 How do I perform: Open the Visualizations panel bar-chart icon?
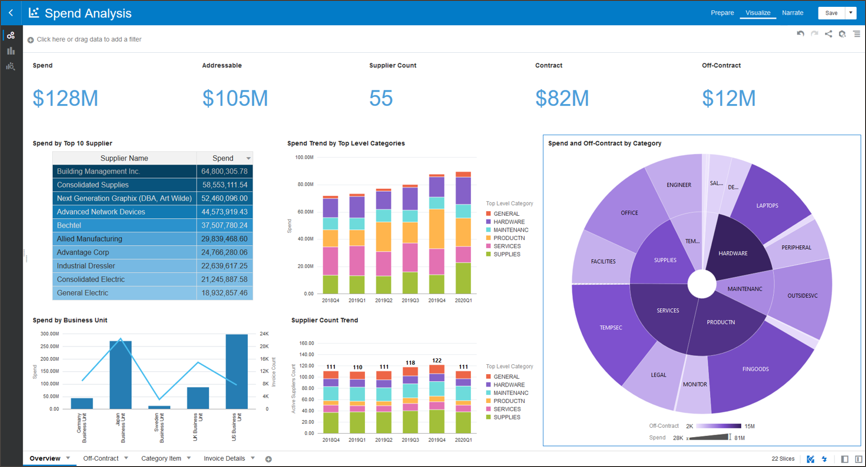coord(11,51)
